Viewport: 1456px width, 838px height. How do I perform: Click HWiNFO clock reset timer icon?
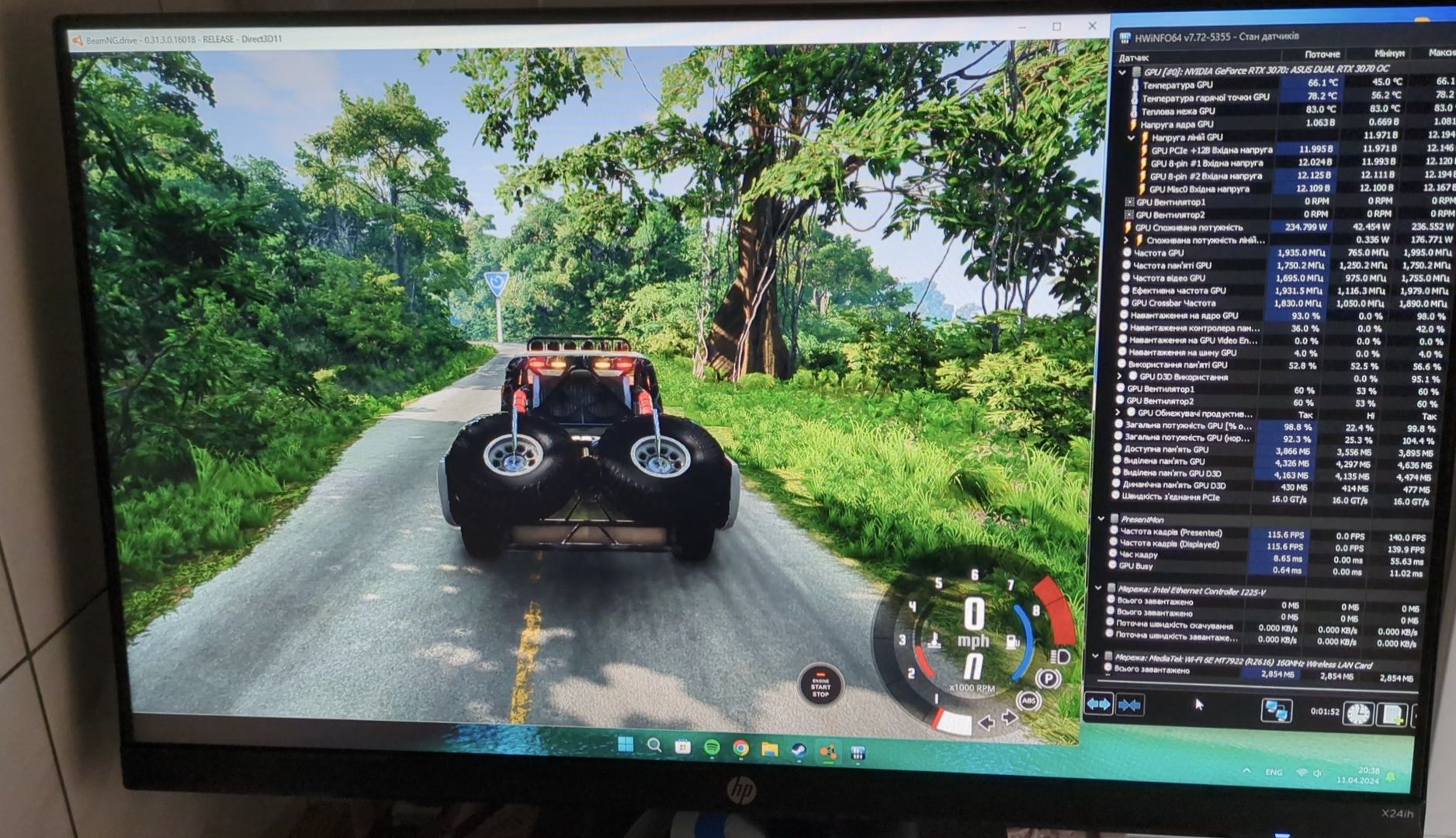[1358, 712]
